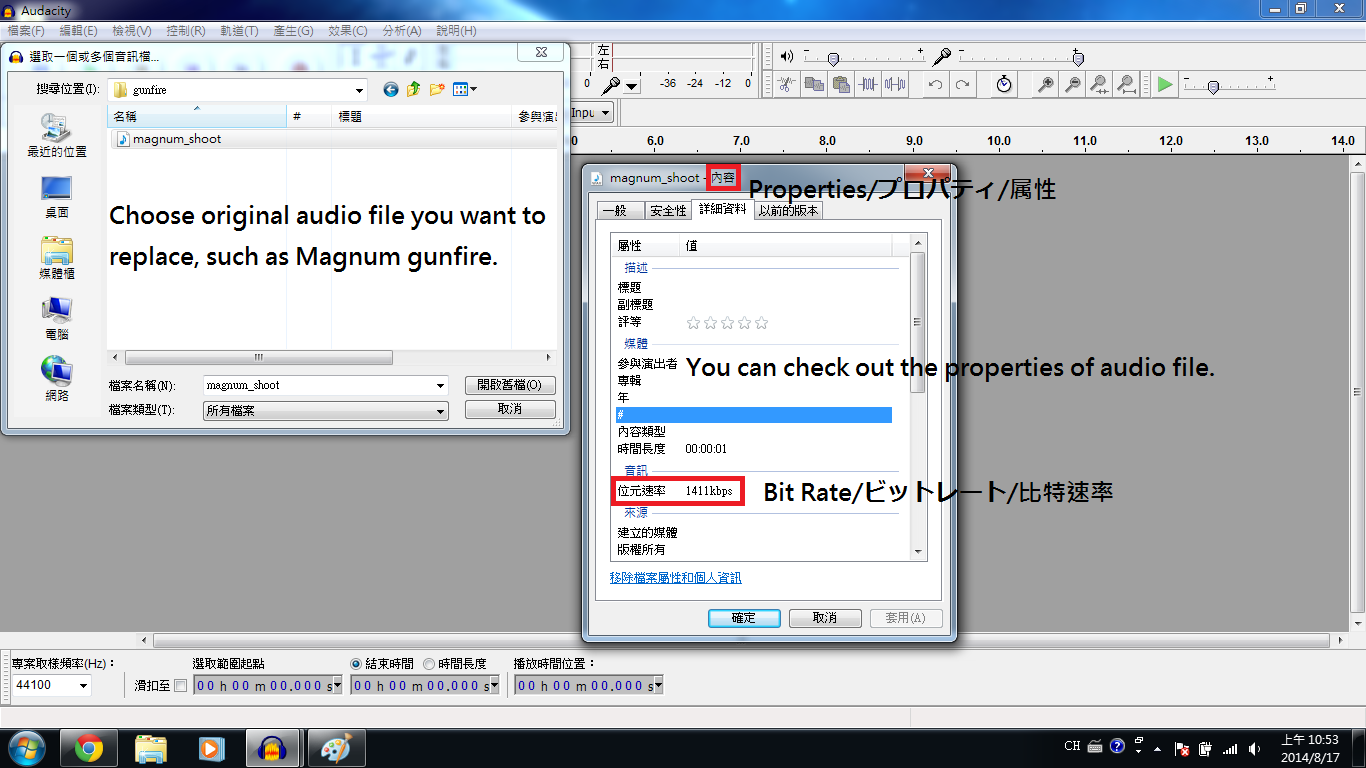Viewport: 1366px width, 768px height.
Task: Open 最近的位置 (Recent Places) in sidebar
Action: pyautogui.click(x=56, y=136)
